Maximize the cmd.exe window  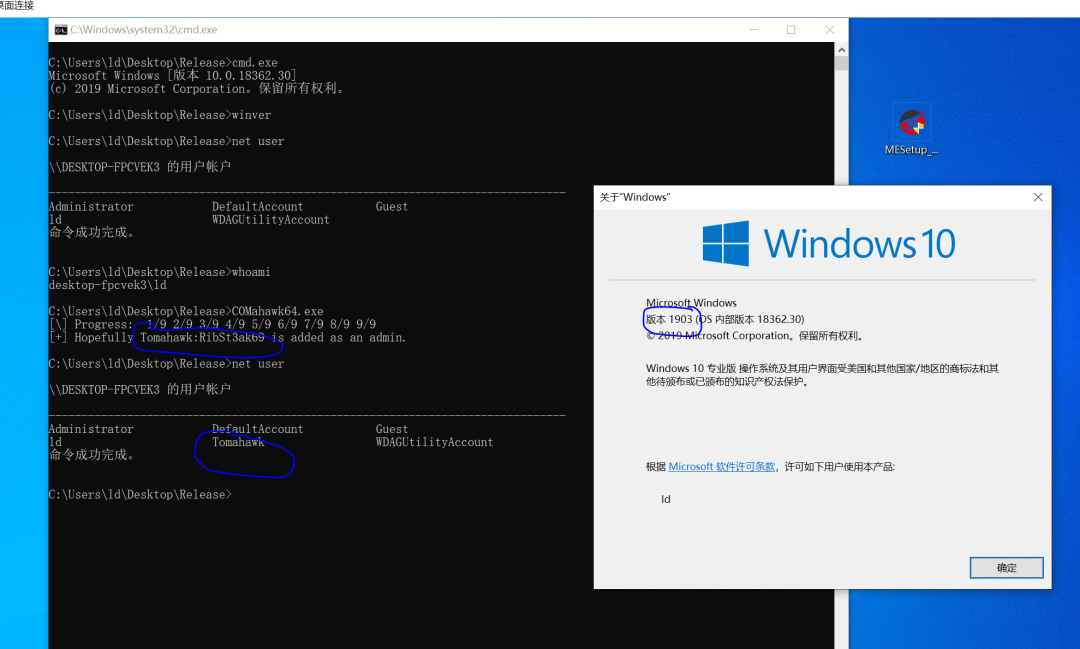point(791,30)
